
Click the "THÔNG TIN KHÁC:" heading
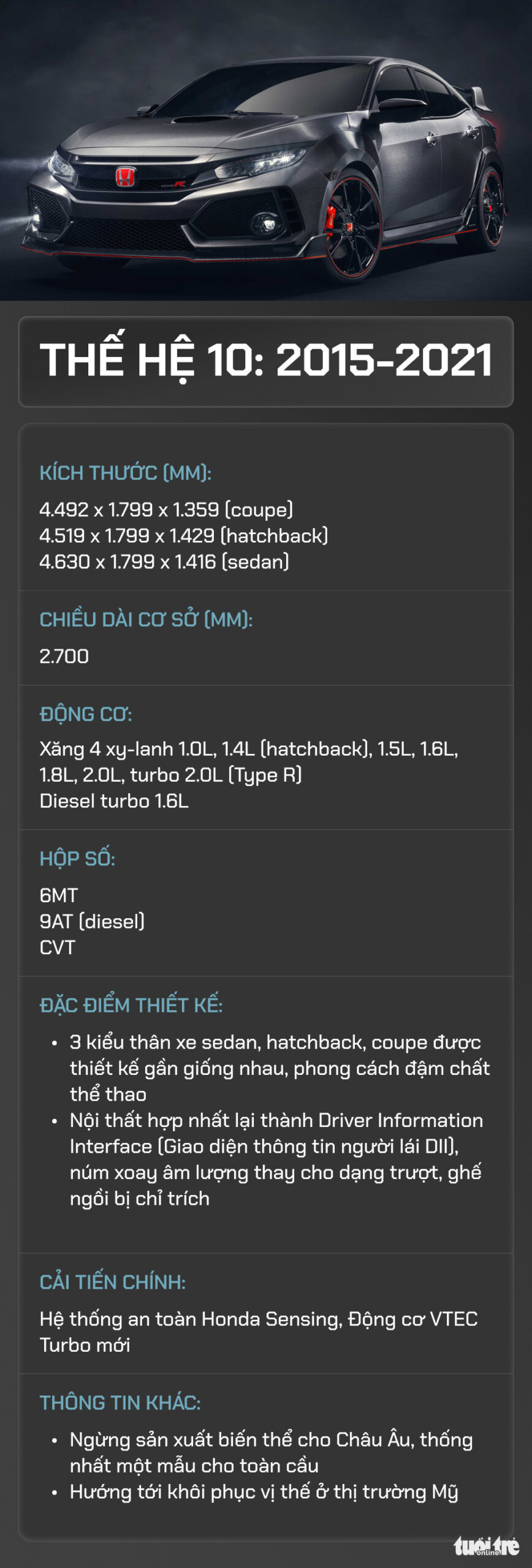point(120,1403)
